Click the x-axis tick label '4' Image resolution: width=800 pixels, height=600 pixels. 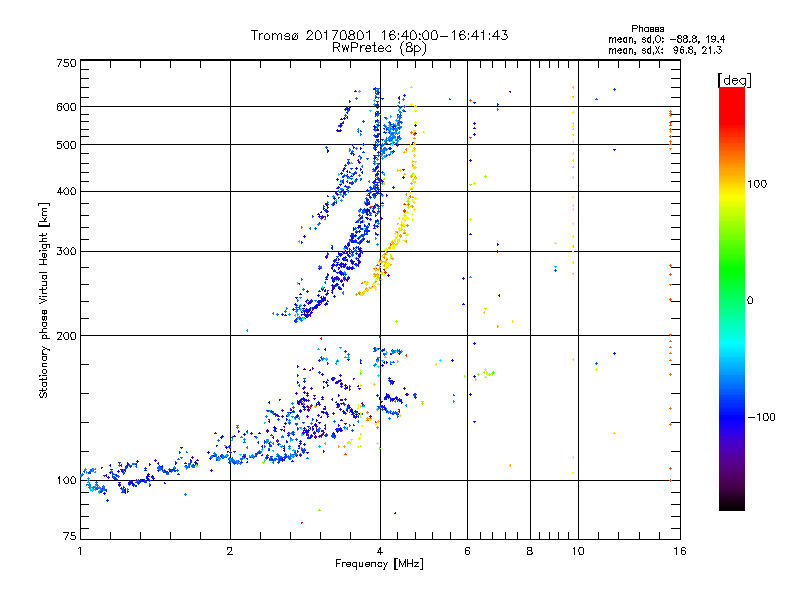[380, 551]
